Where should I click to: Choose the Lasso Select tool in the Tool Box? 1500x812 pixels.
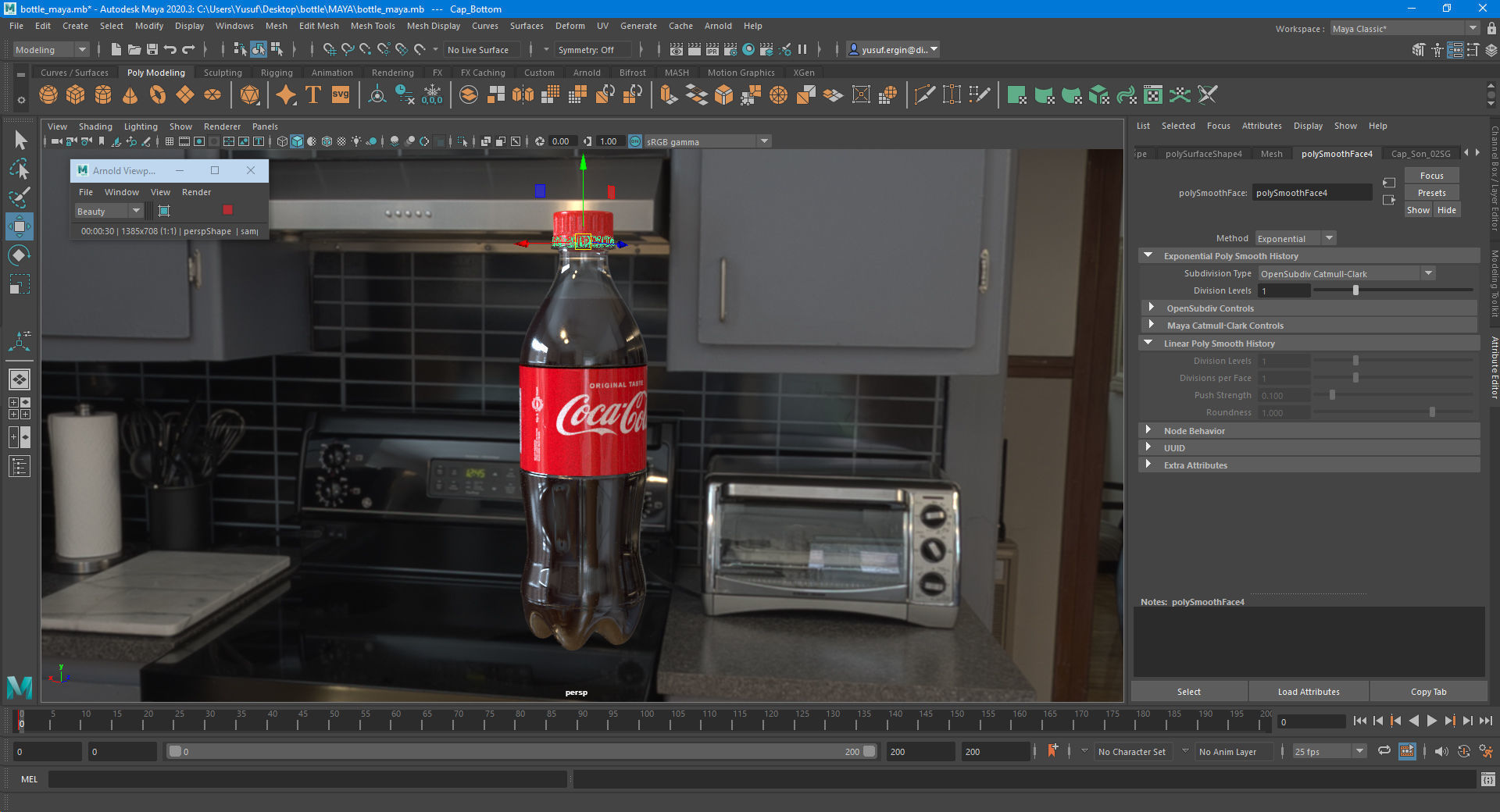[20, 169]
